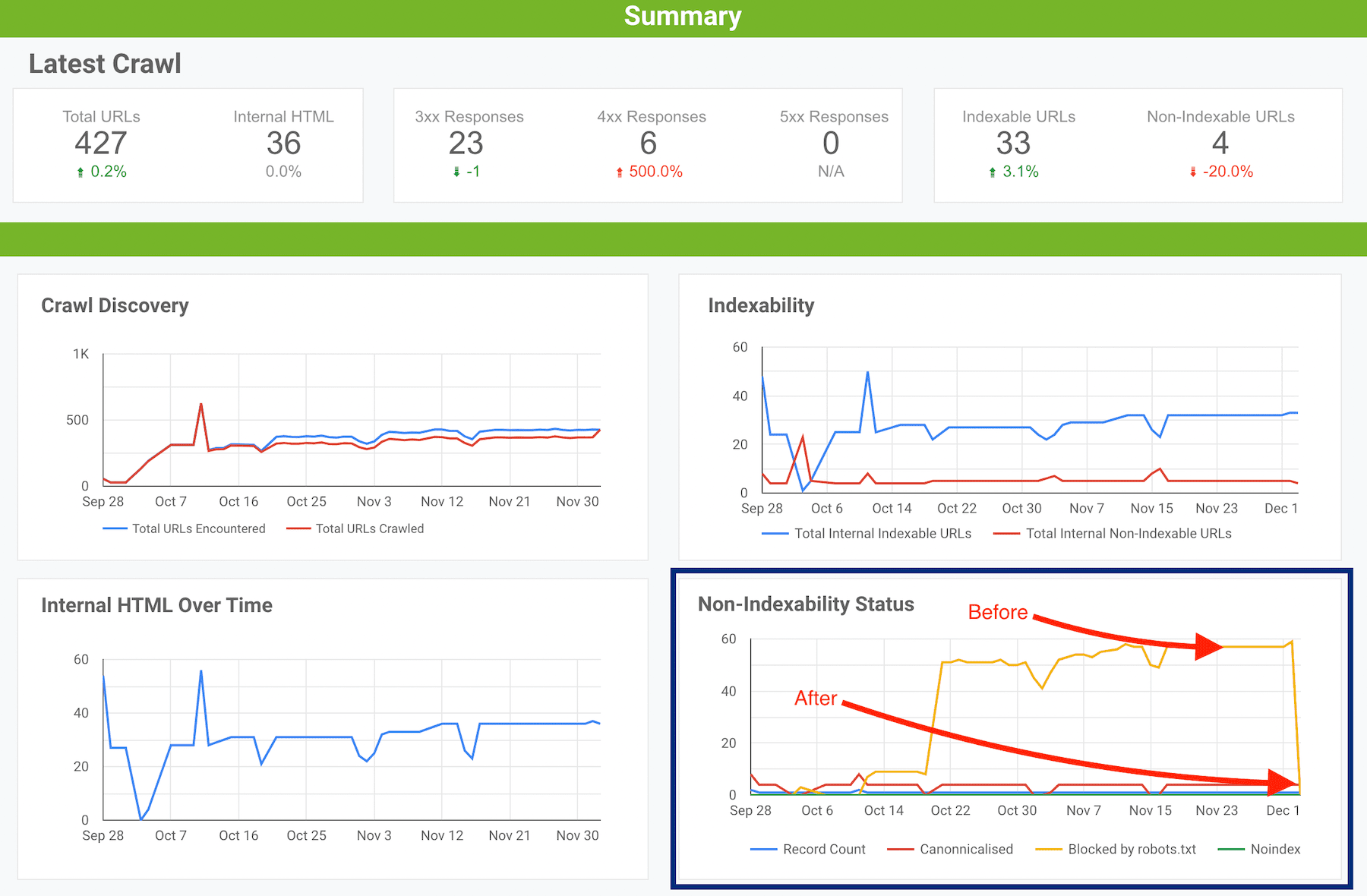
Task: Click the blue swatch for Total URLs Encountered
Action: click(115, 528)
